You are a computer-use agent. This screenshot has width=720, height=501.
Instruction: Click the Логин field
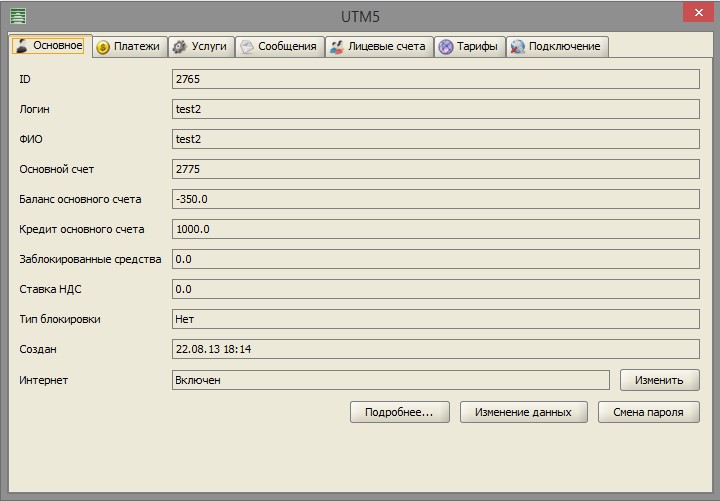pos(436,109)
